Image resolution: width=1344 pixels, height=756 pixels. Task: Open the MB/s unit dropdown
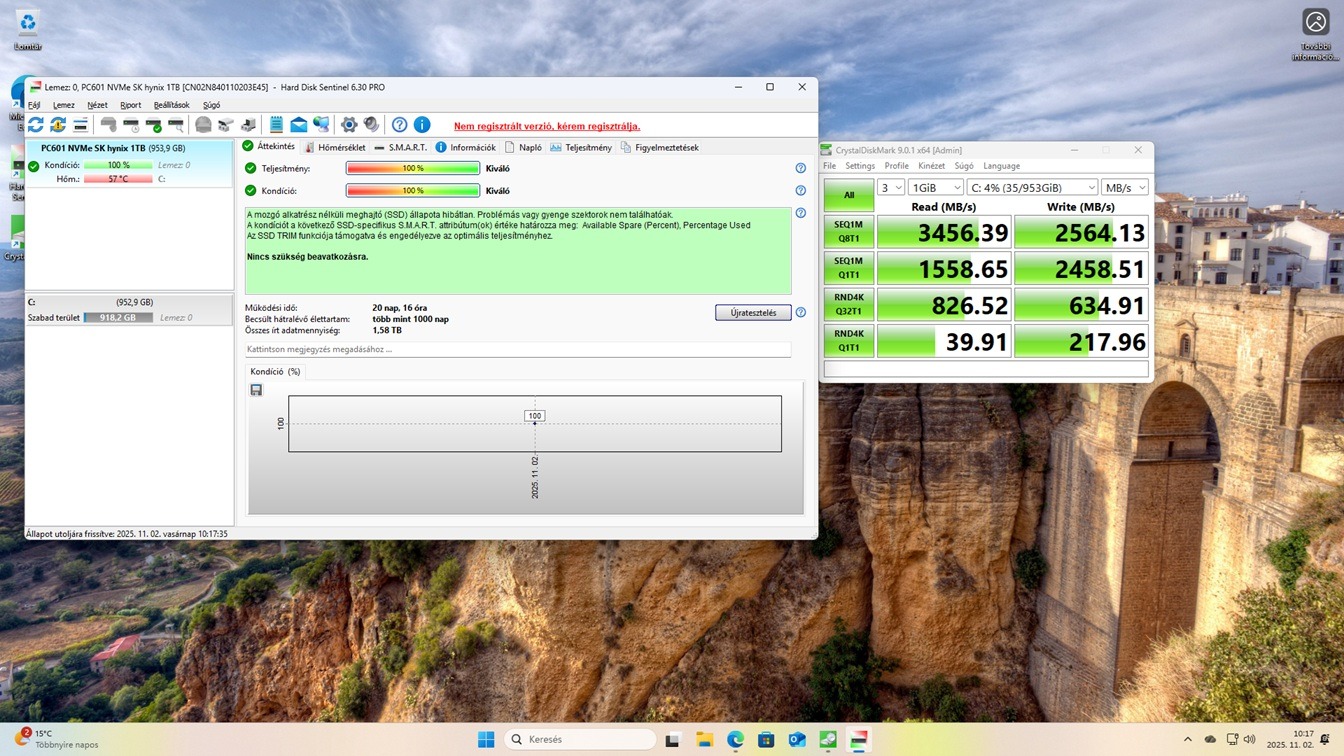coord(1125,188)
